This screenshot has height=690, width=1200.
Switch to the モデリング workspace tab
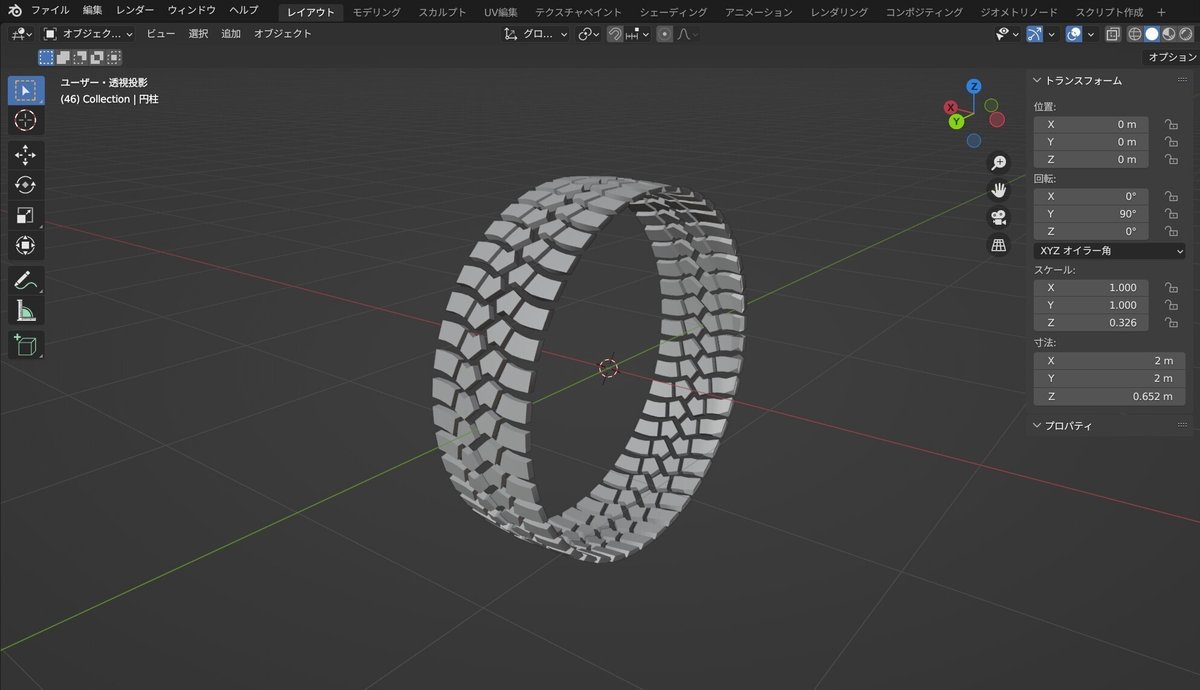pos(377,12)
